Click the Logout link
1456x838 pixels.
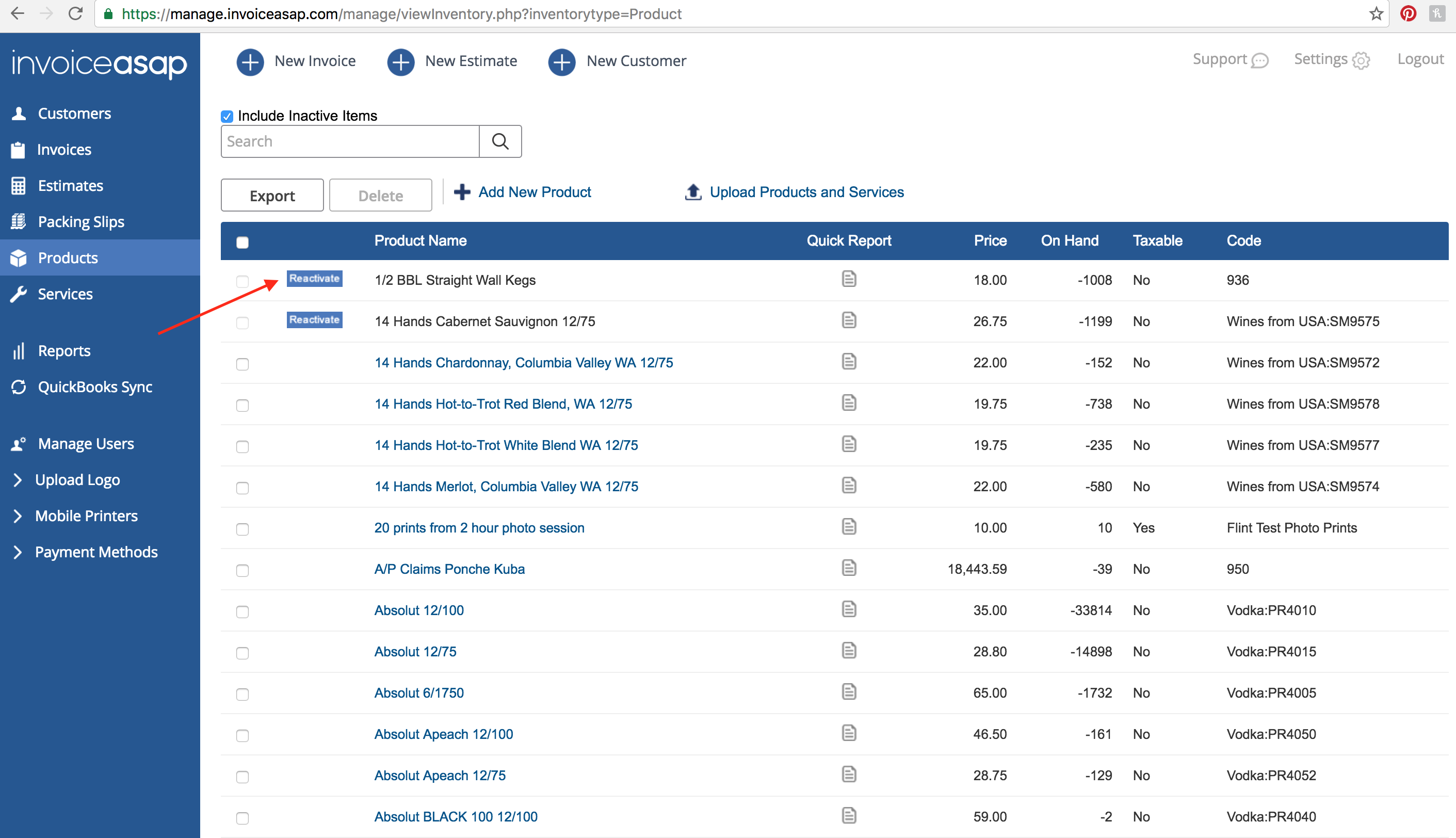[x=1420, y=59]
